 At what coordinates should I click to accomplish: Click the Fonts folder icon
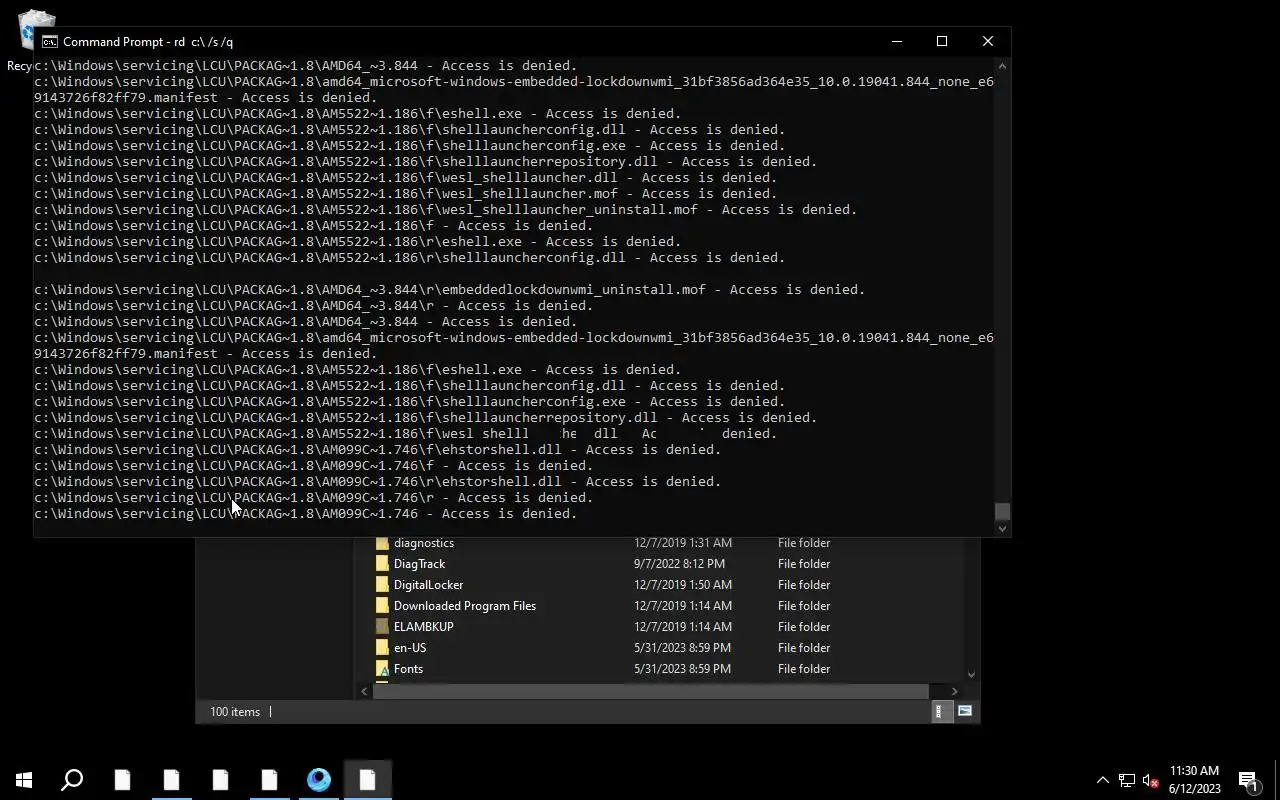coord(382,669)
